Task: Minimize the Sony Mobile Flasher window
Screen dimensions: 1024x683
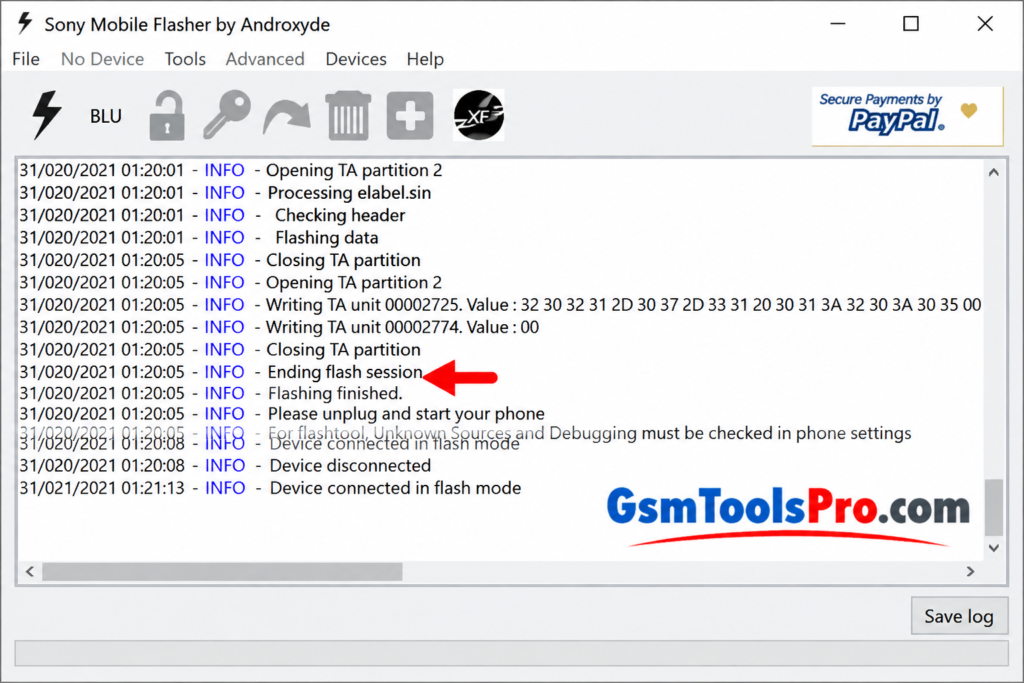Action: pos(838,24)
